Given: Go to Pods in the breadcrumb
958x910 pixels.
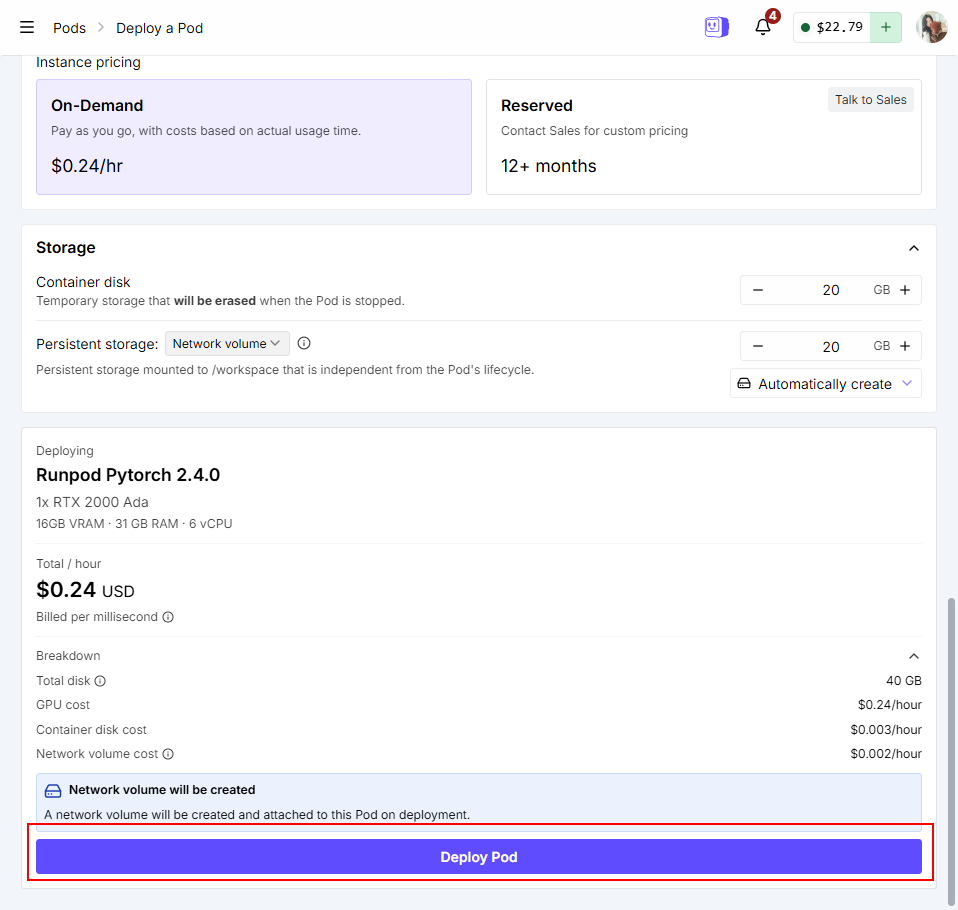Looking at the screenshot, I should point(69,28).
